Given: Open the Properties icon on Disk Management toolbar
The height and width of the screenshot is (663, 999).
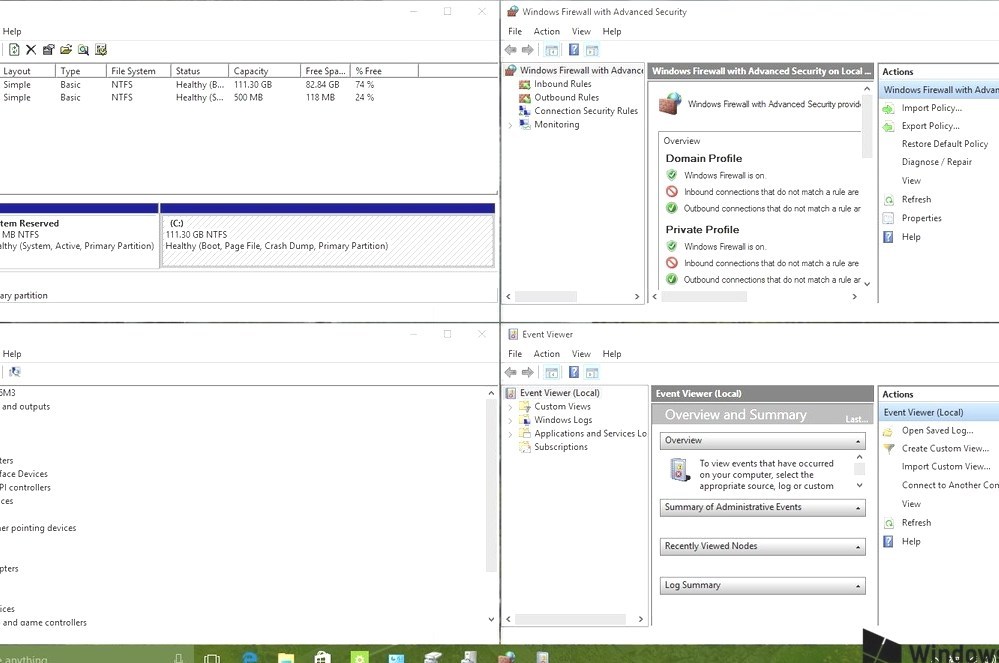Looking at the screenshot, I should click(48, 49).
